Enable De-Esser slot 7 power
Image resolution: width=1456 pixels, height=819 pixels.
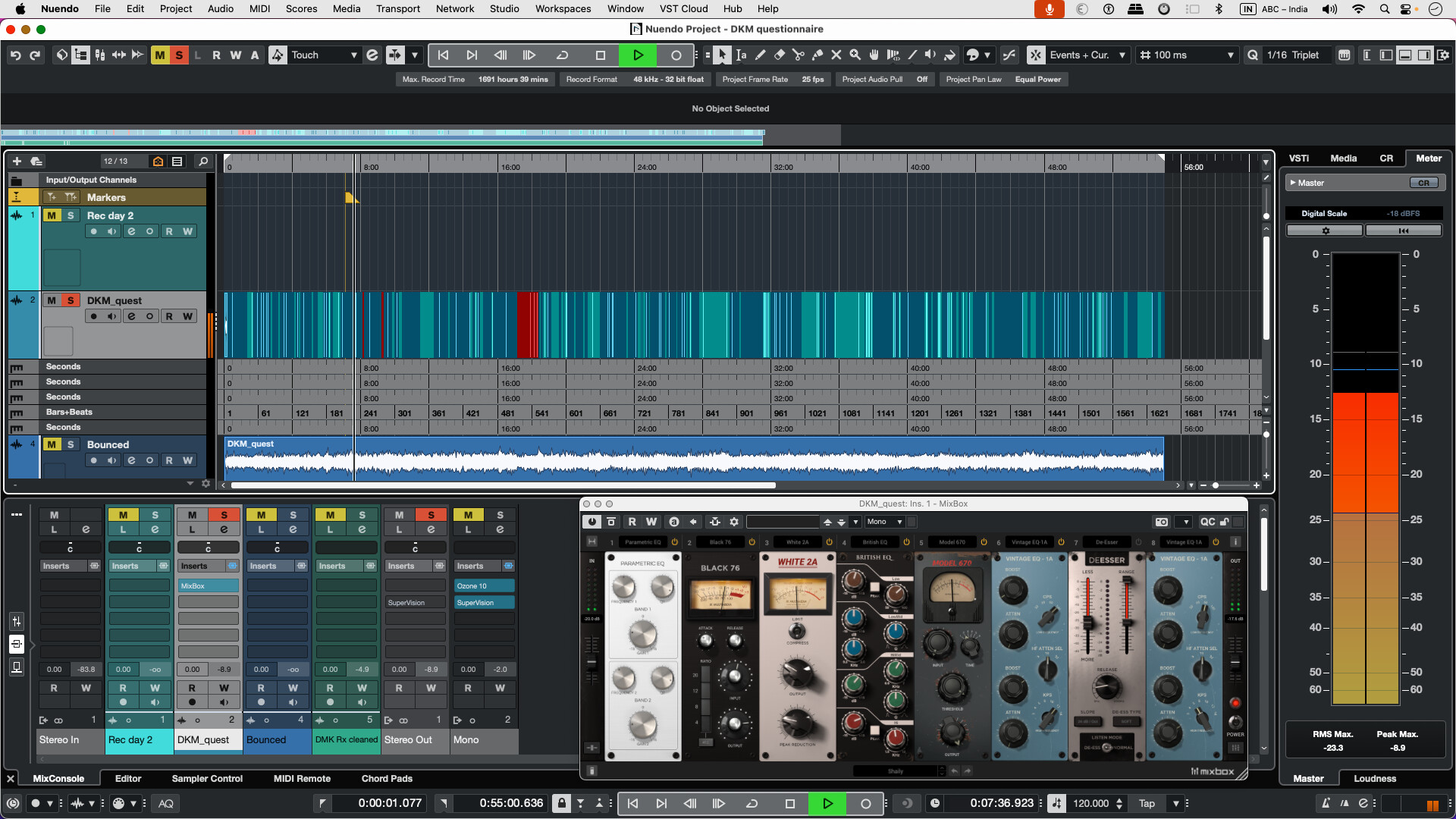point(1138,542)
